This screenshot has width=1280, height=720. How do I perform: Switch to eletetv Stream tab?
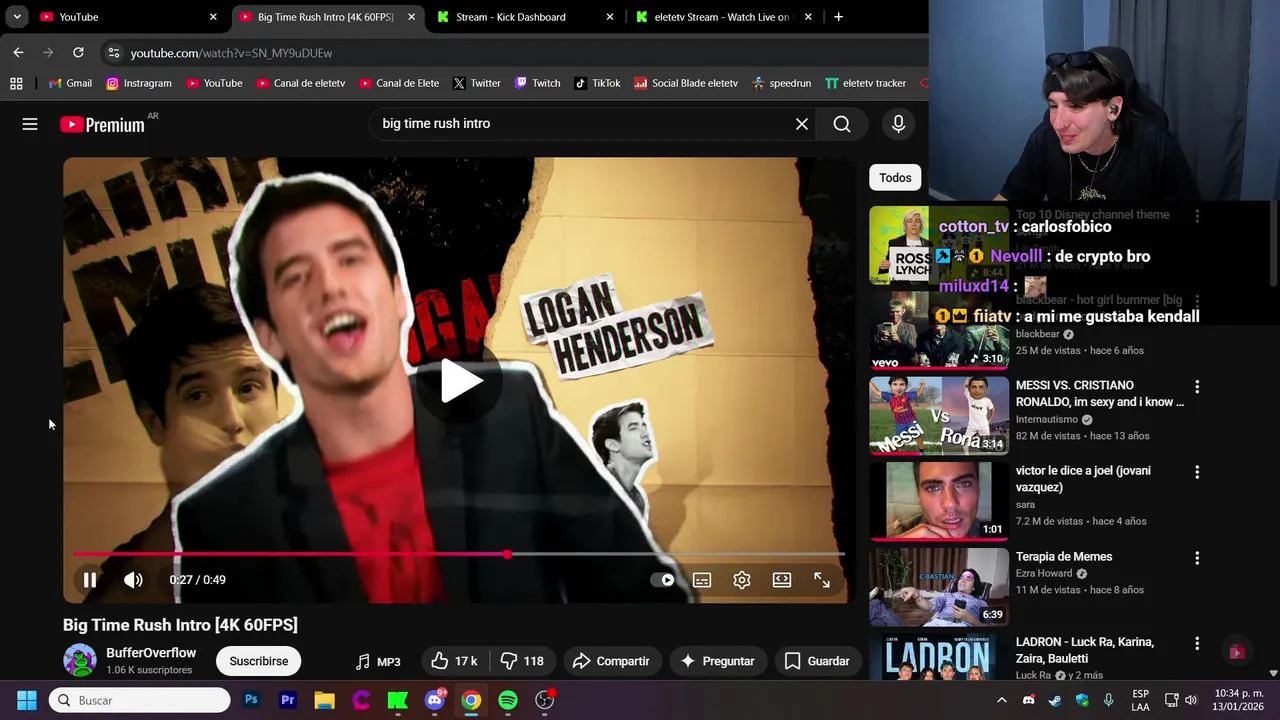pyautogui.click(x=725, y=17)
